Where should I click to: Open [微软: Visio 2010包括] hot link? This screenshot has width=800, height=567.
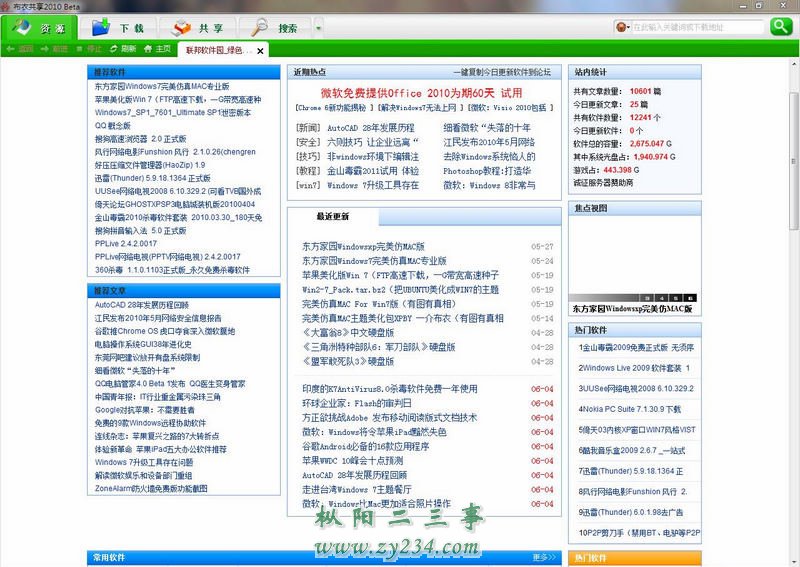point(511,108)
